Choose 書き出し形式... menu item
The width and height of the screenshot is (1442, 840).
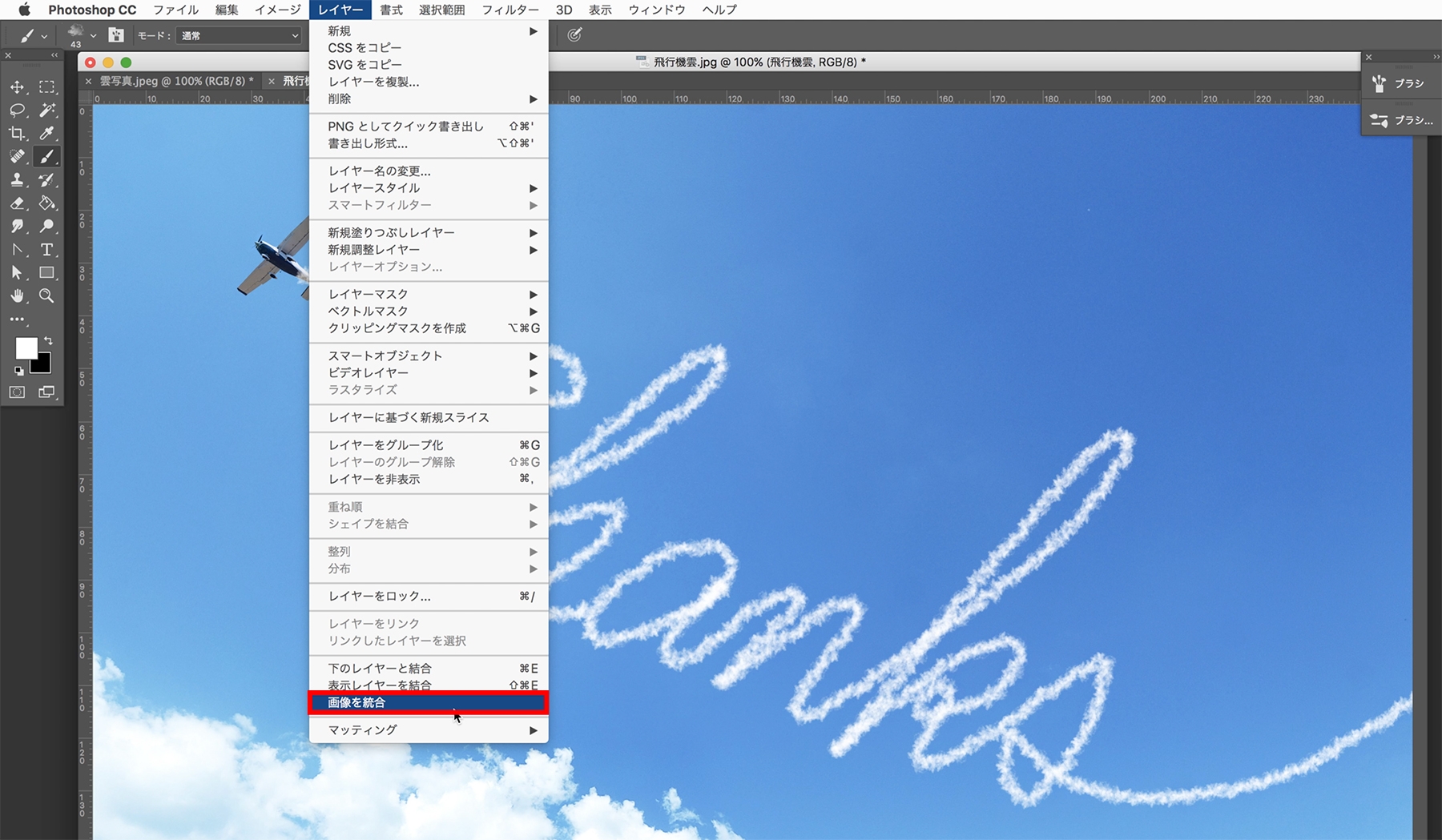(x=429, y=143)
